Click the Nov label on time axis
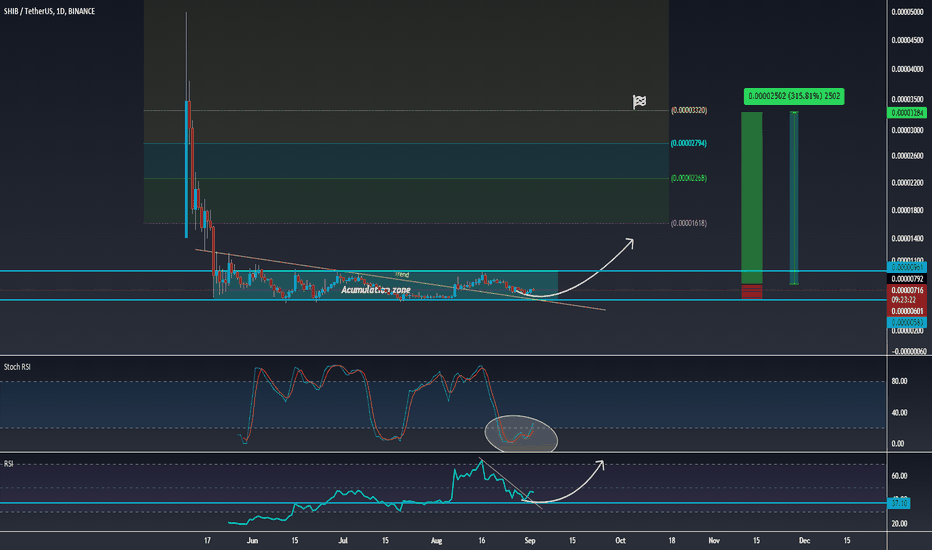The height and width of the screenshot is (550, 932). [714, 540]
